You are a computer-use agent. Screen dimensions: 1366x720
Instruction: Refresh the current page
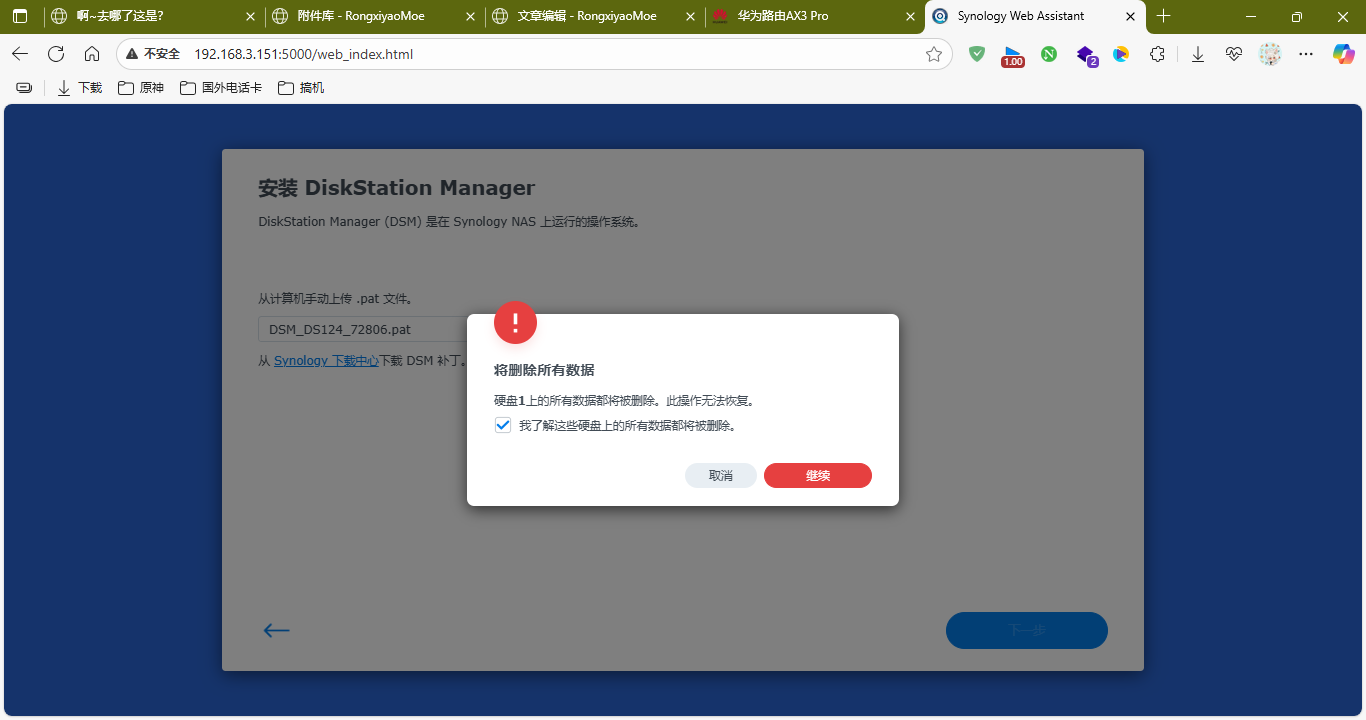[56, 54]
